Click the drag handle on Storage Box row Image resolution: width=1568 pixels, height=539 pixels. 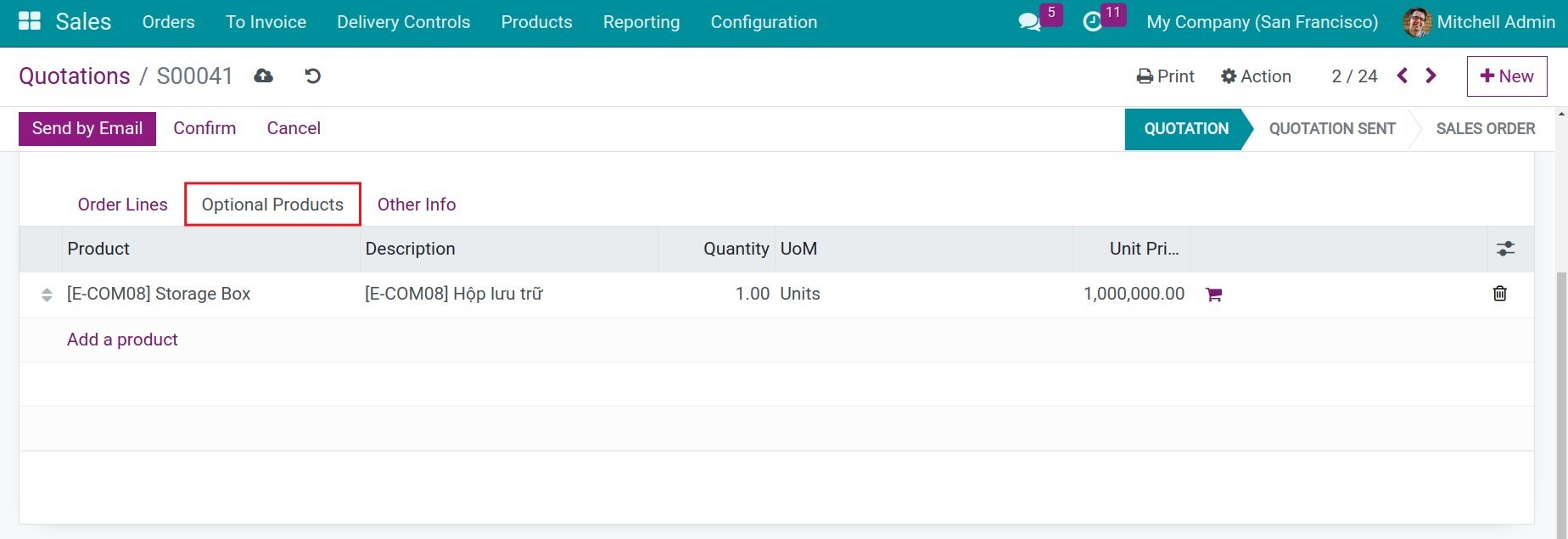pos(47,295)
